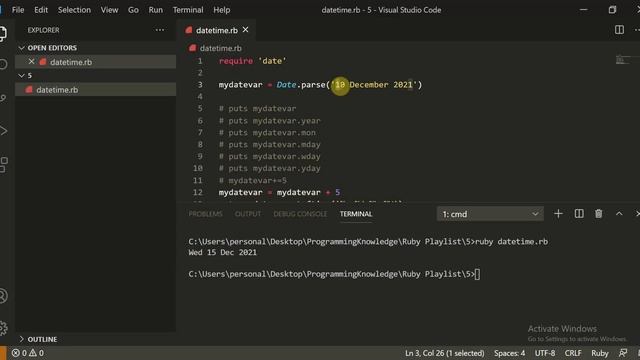Click the '# puts mydatevar.yday' comment
This screenshot has height=360, width=640.
[269, 168]
